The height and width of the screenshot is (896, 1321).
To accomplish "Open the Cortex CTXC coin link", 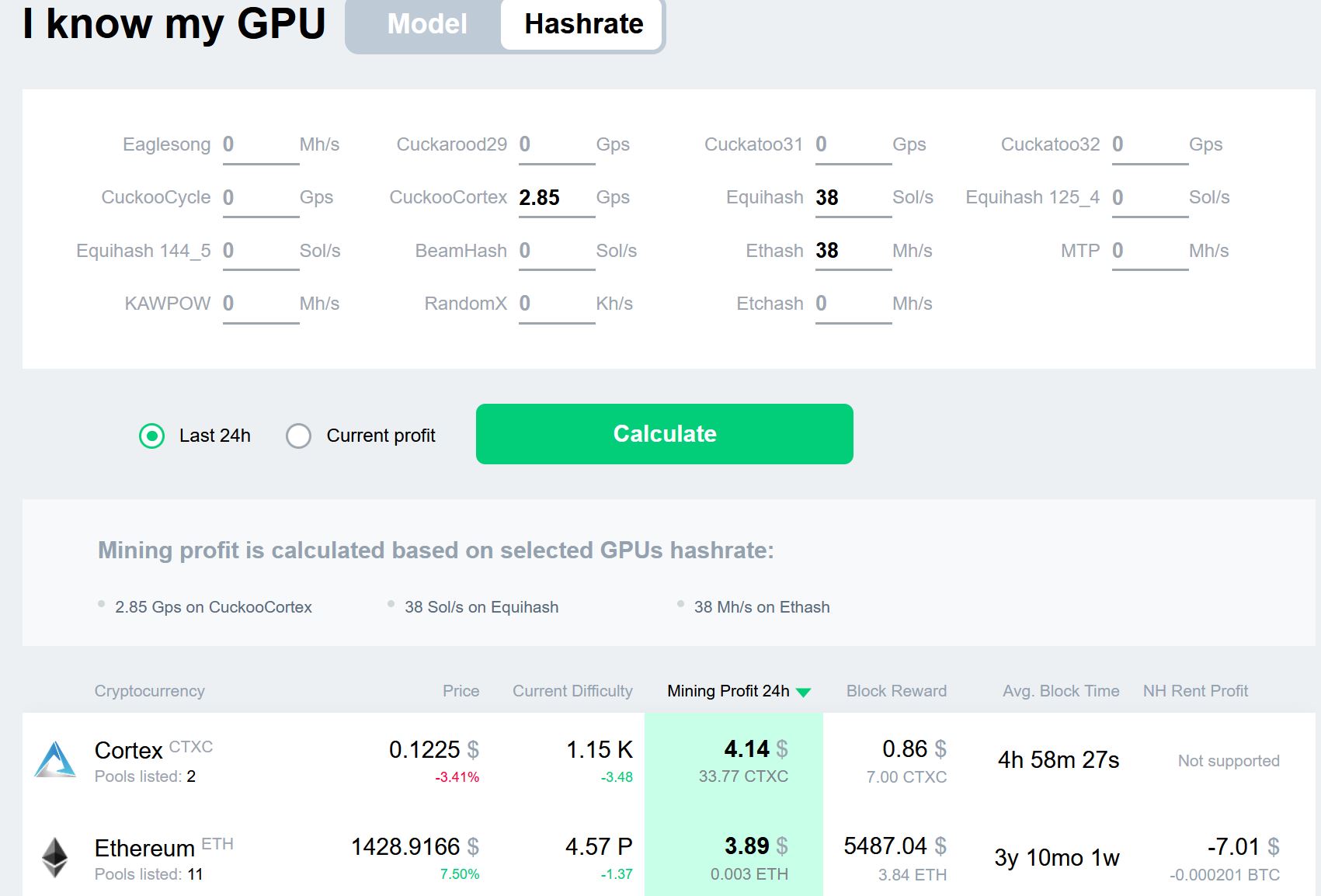I will click(129, 750).
